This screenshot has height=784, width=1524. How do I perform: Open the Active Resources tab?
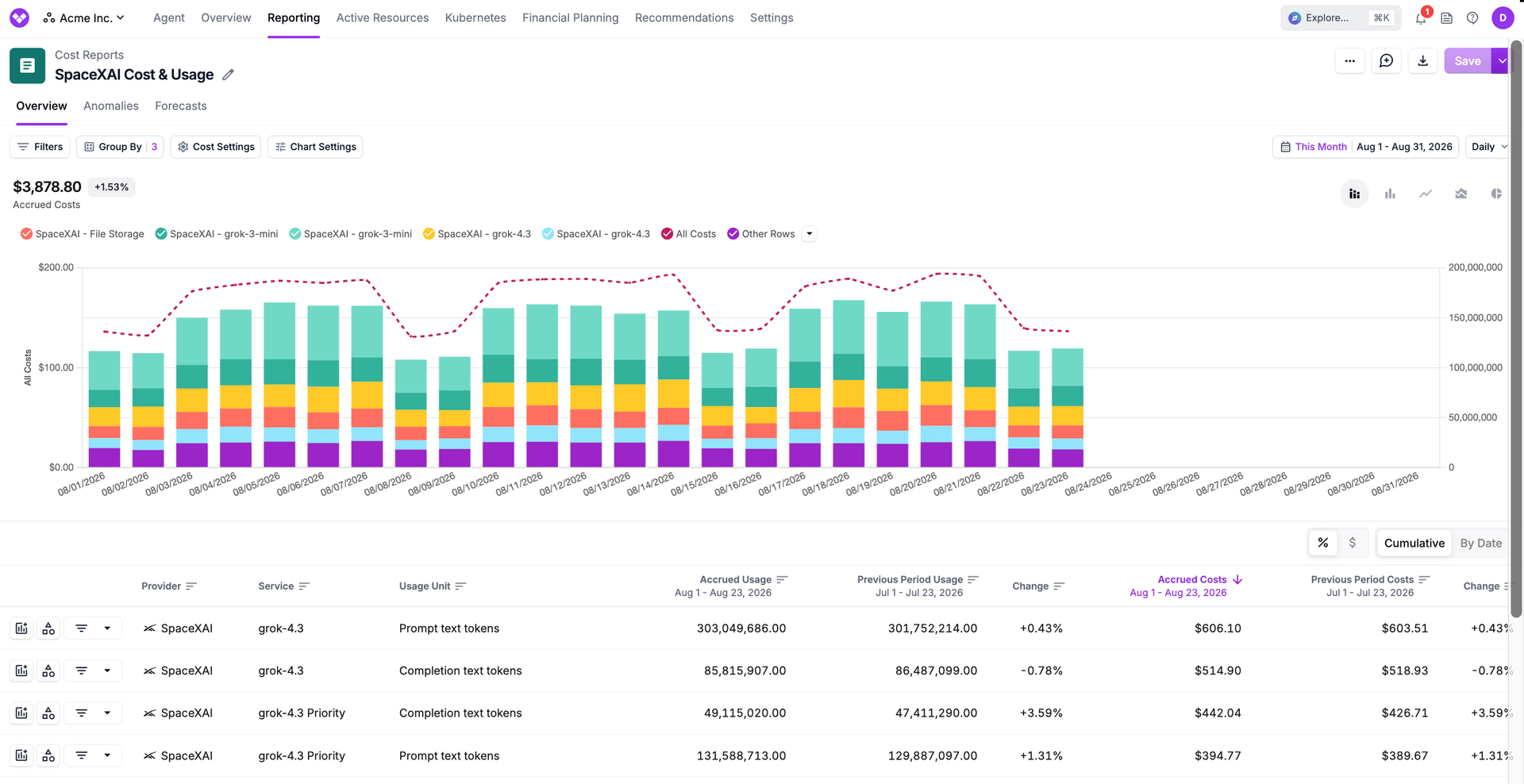(383, 18)
